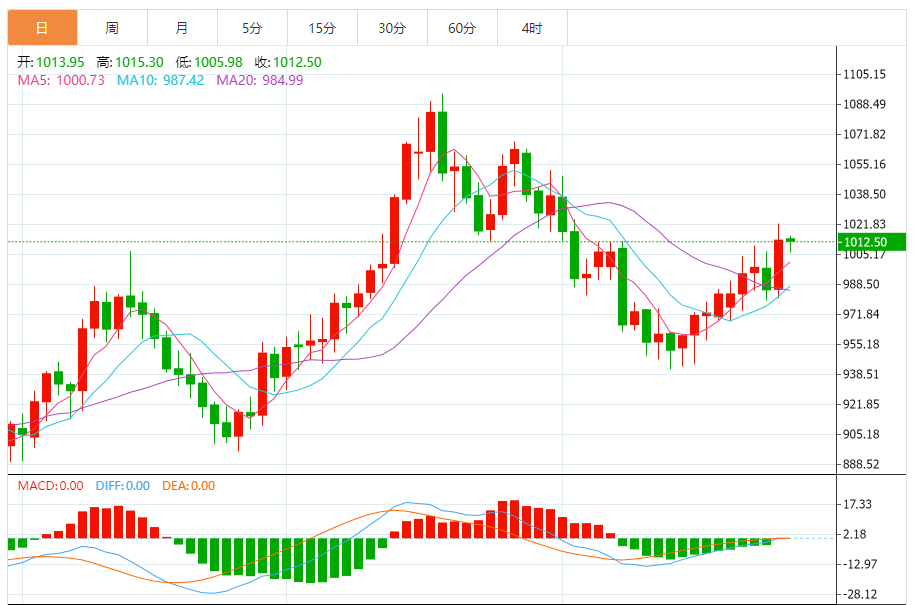Screen dimensions: 915x605
Task: Click the 1105.15 price axis label
Action: (864, 74)
